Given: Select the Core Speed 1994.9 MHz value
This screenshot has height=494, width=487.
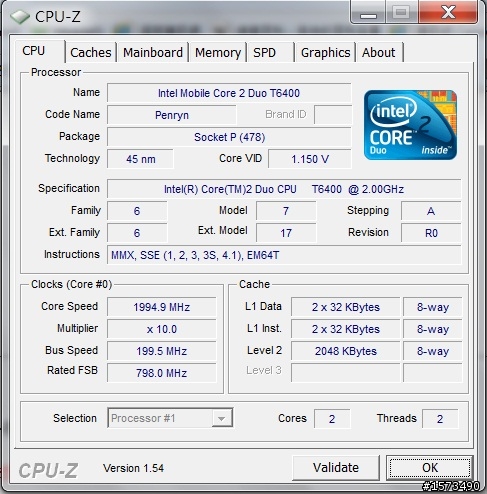Looking at the screenshot, I should [x=162, y=307].
